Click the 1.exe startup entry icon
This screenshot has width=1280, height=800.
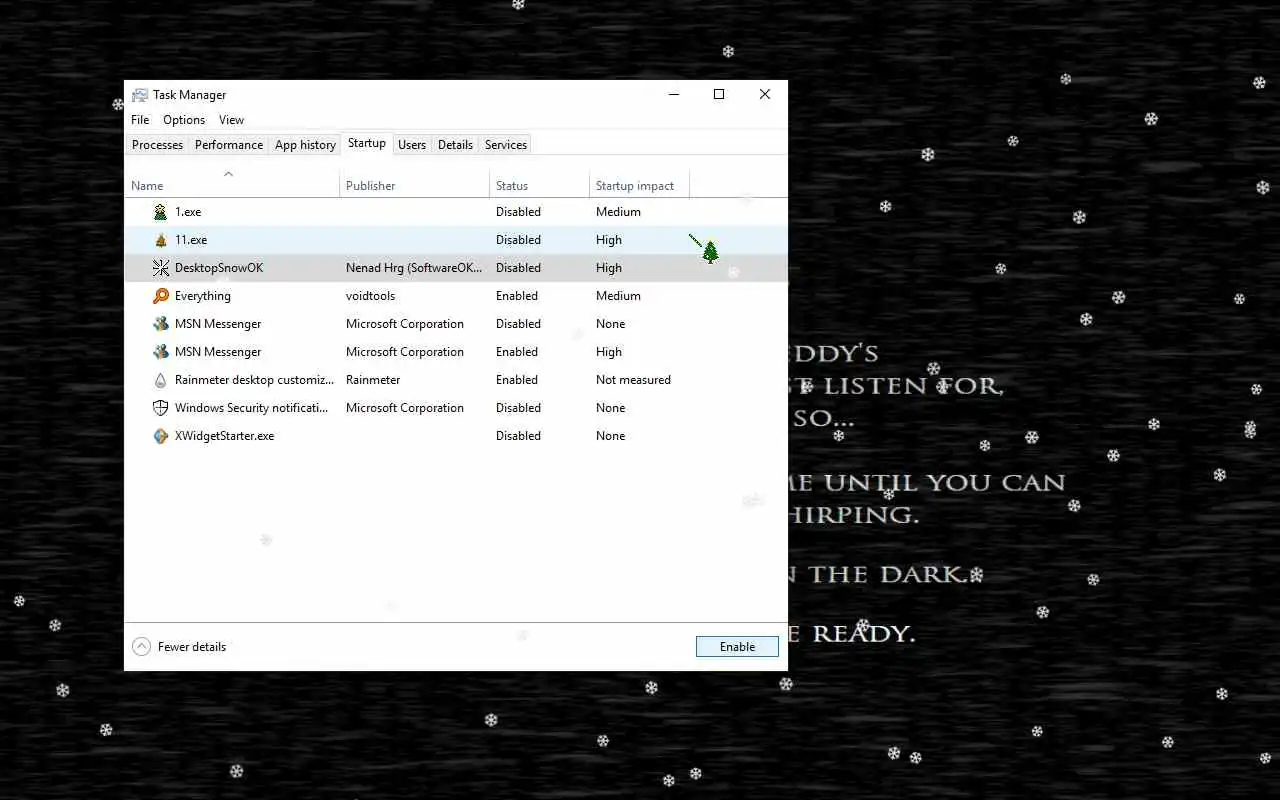[160, 212]
